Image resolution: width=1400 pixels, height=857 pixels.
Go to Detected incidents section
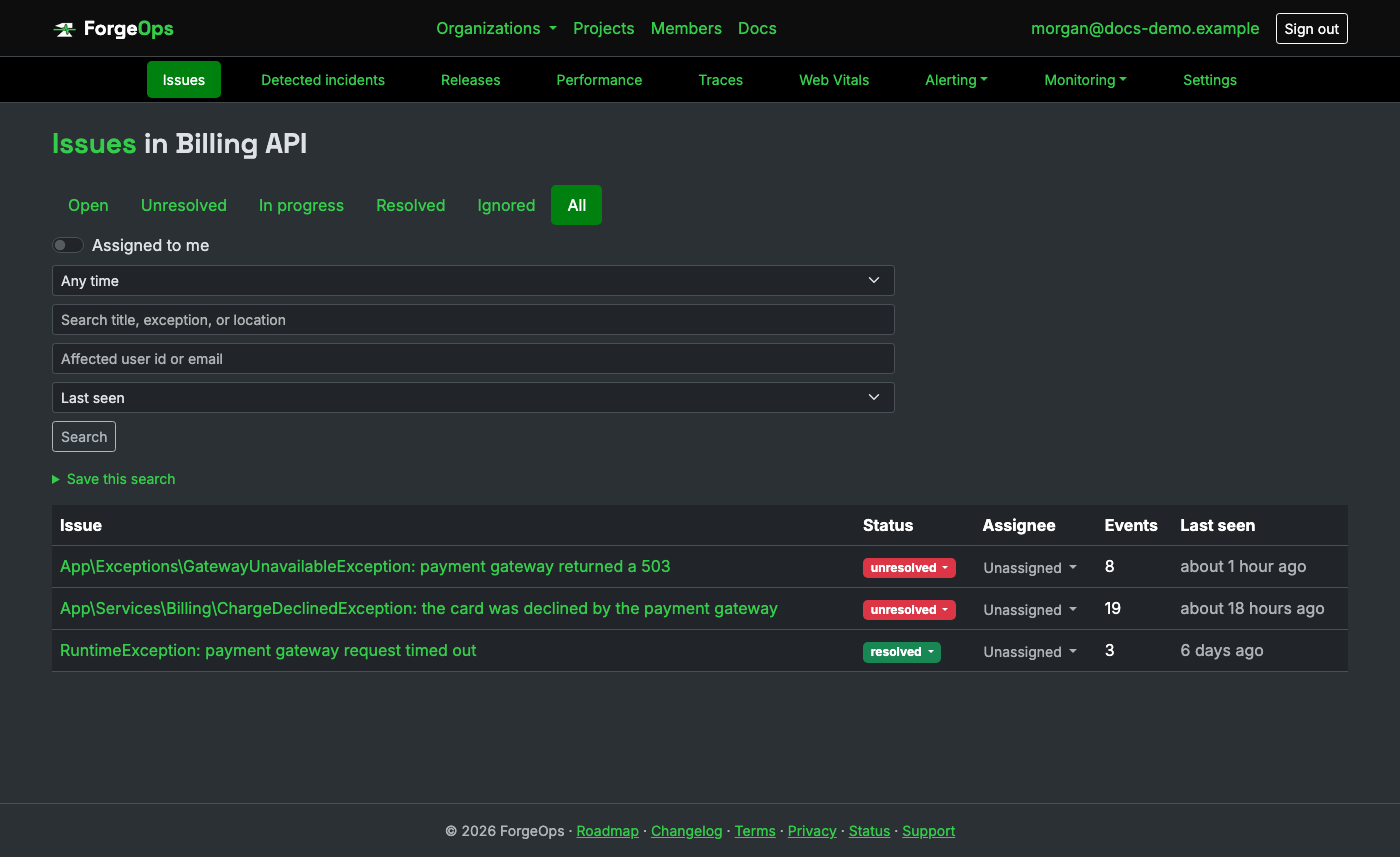click(x=323, y=80)
